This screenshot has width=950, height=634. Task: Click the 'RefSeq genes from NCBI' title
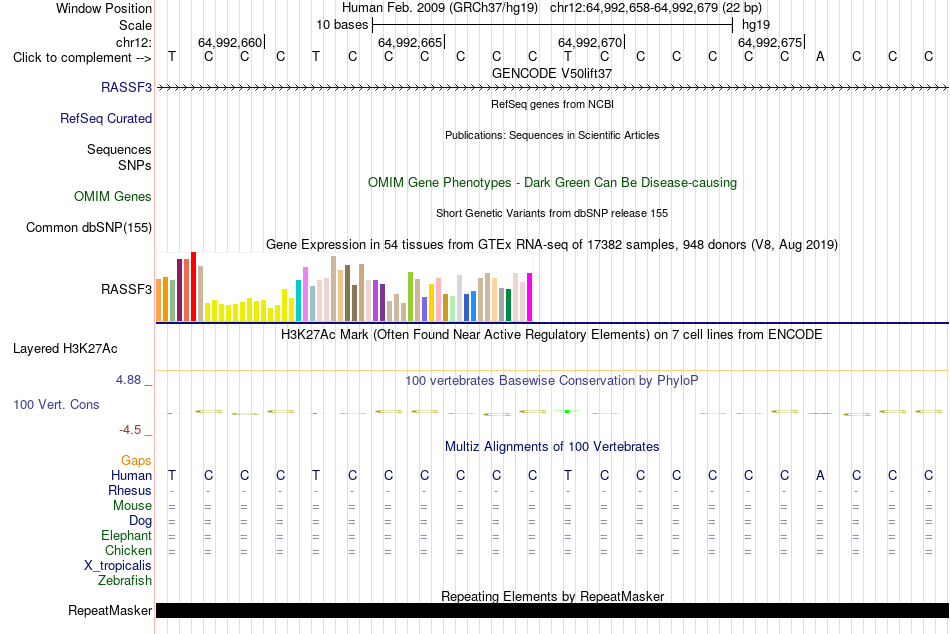(x=553, y=104)
